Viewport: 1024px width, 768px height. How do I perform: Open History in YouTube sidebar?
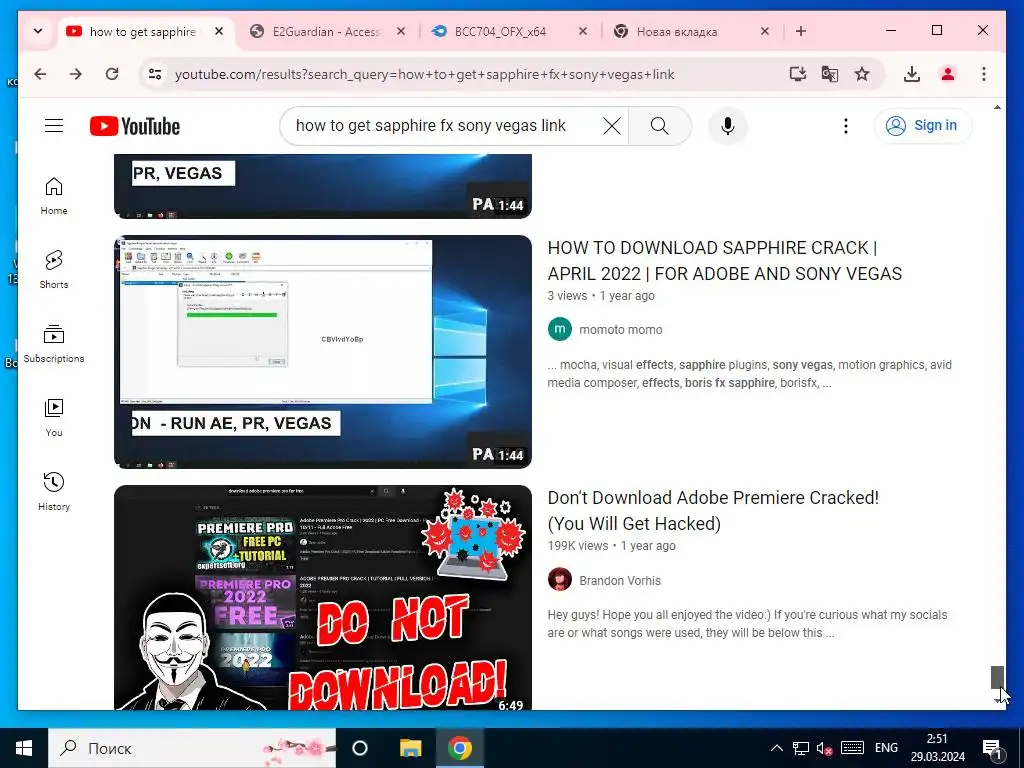54,492
